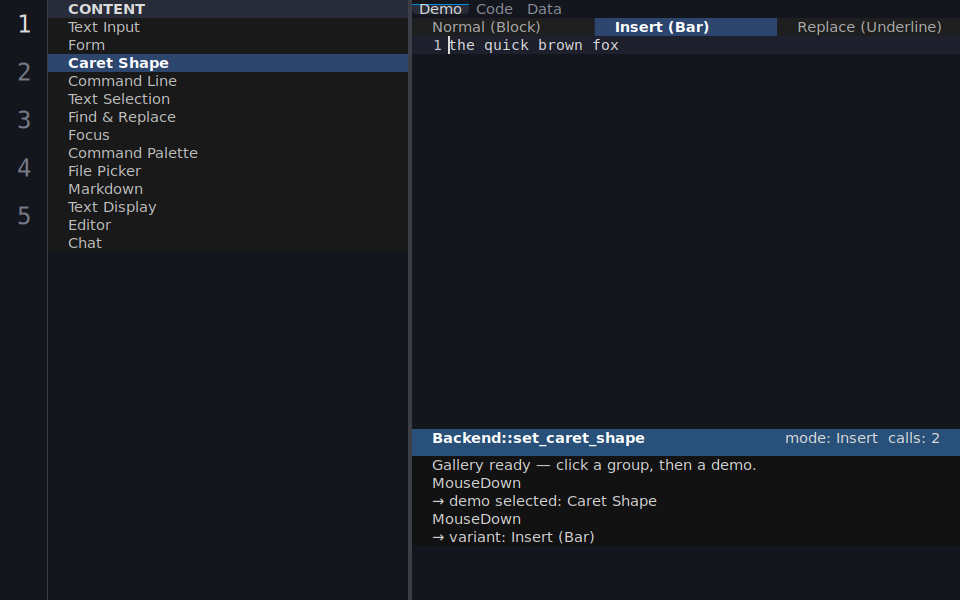This screenshot has height=600, width=960.
Task: Choose the Normal (Block) caret variant
Action: tap(503, 27)
